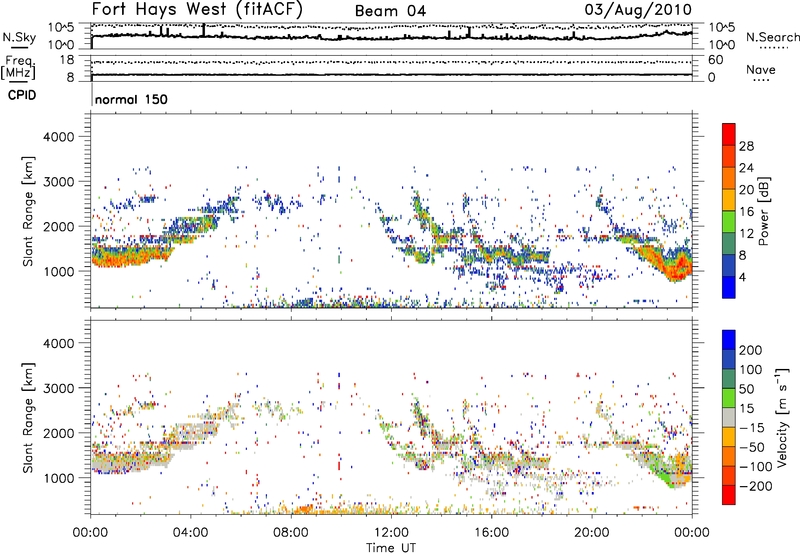Pick the bright blue power swatch below 4 dB
The width and height of the screenshot is (800, 554).
pyautogui.click(x=729, y=287)
